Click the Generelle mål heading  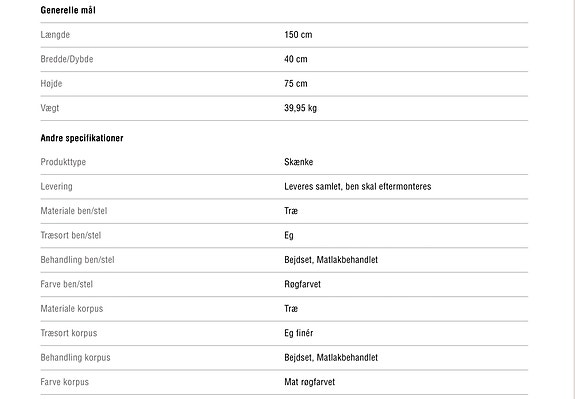(x=68, y=10)
